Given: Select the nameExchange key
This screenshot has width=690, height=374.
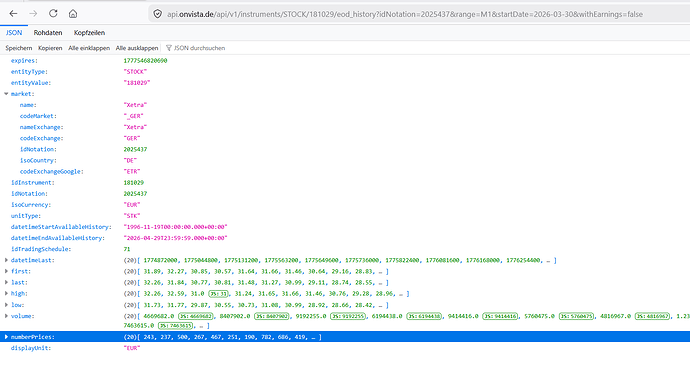Looking at the screenshot, I should tap(41, 127).
